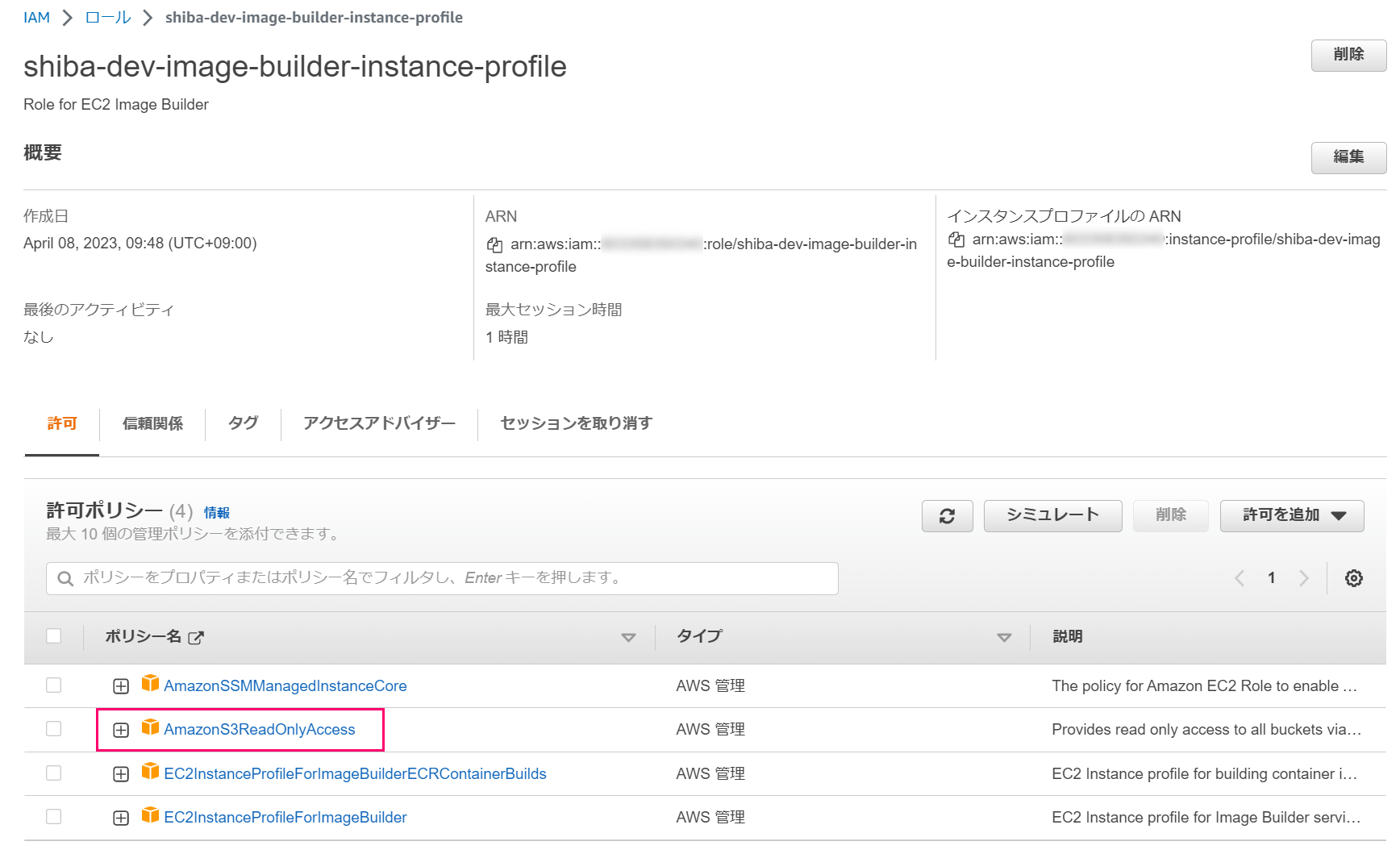1400x854 pixels.
Task: Expand EC2InstanceProfileForImageBuilderECRContainerBuilds policy details
Action: click(x=121, y=774)
